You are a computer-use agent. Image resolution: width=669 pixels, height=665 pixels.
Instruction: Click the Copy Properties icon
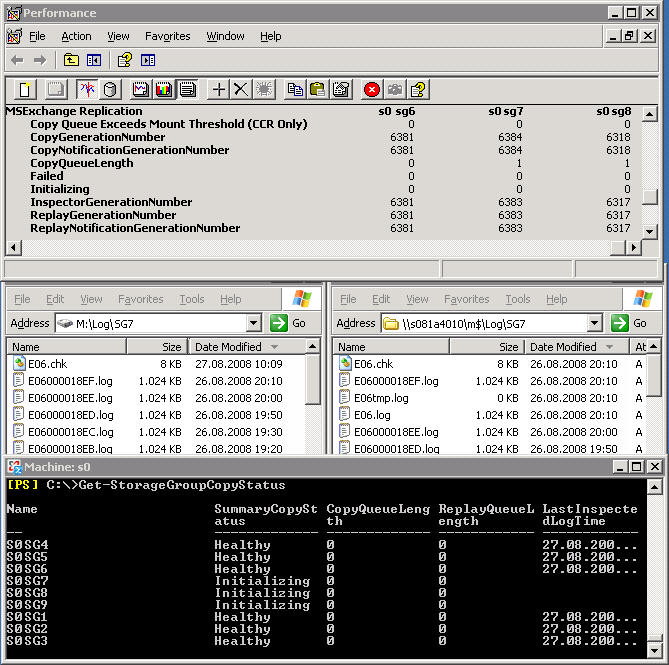tap(295, 90)
